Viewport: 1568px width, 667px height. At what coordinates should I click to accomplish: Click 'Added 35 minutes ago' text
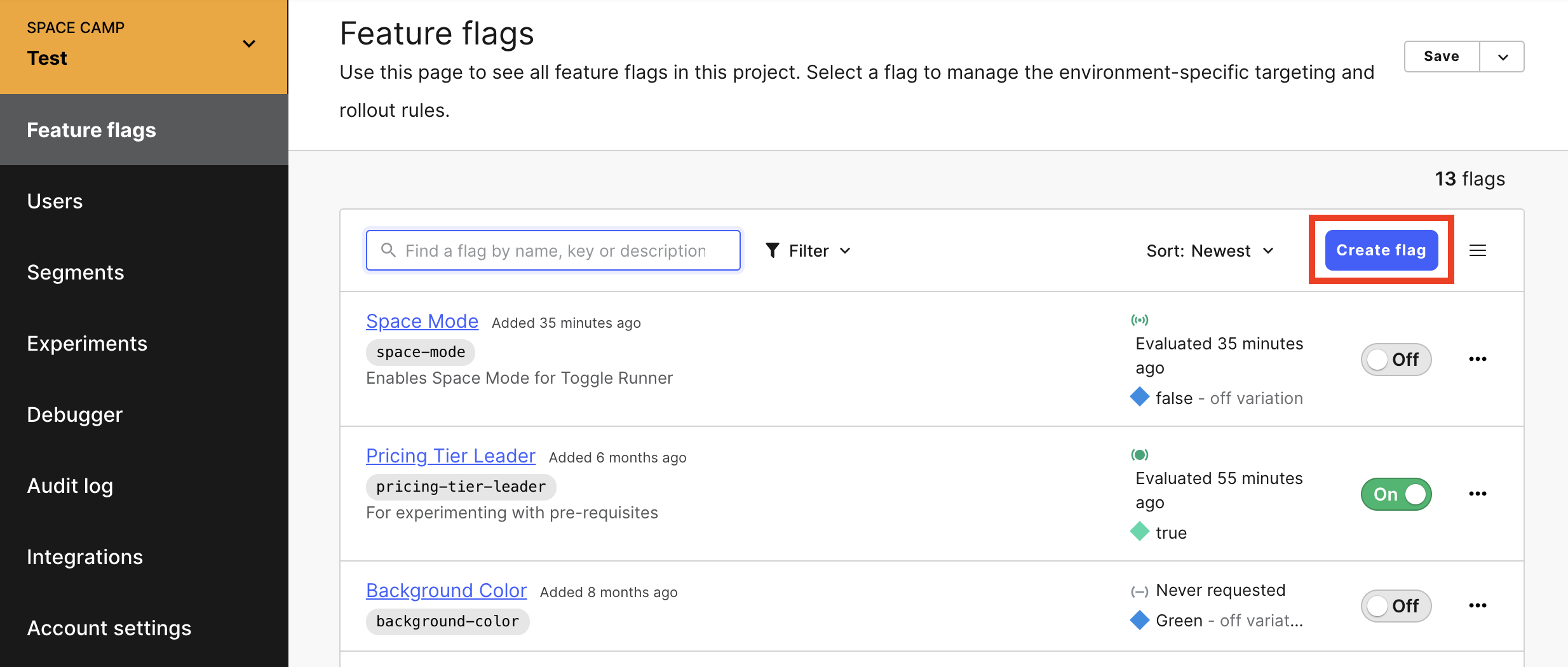pos(566,323)
